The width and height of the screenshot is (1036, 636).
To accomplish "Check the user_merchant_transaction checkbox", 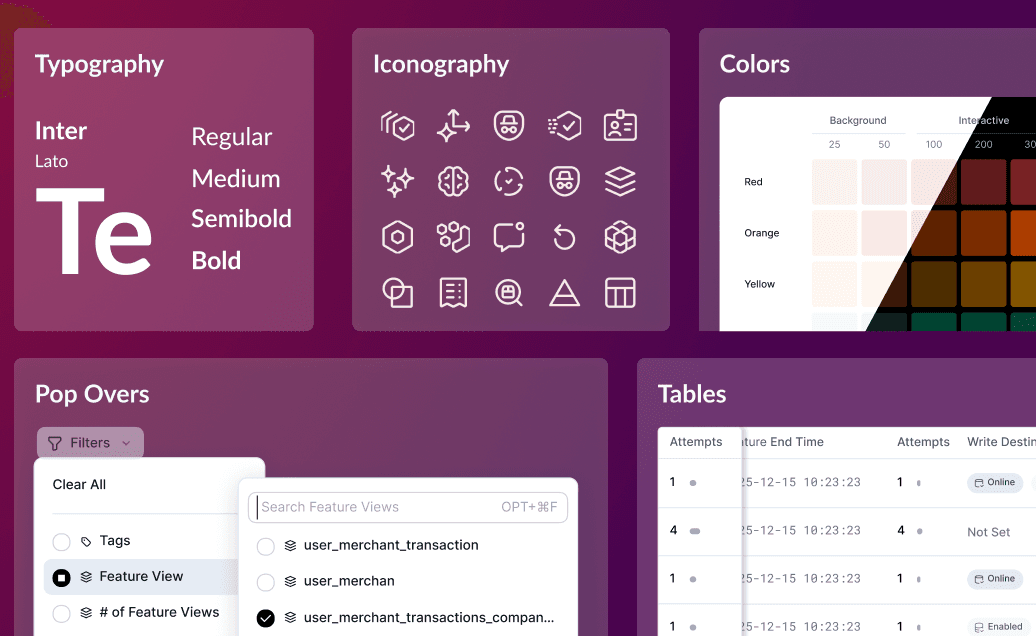I will click(x=266, y=546).
